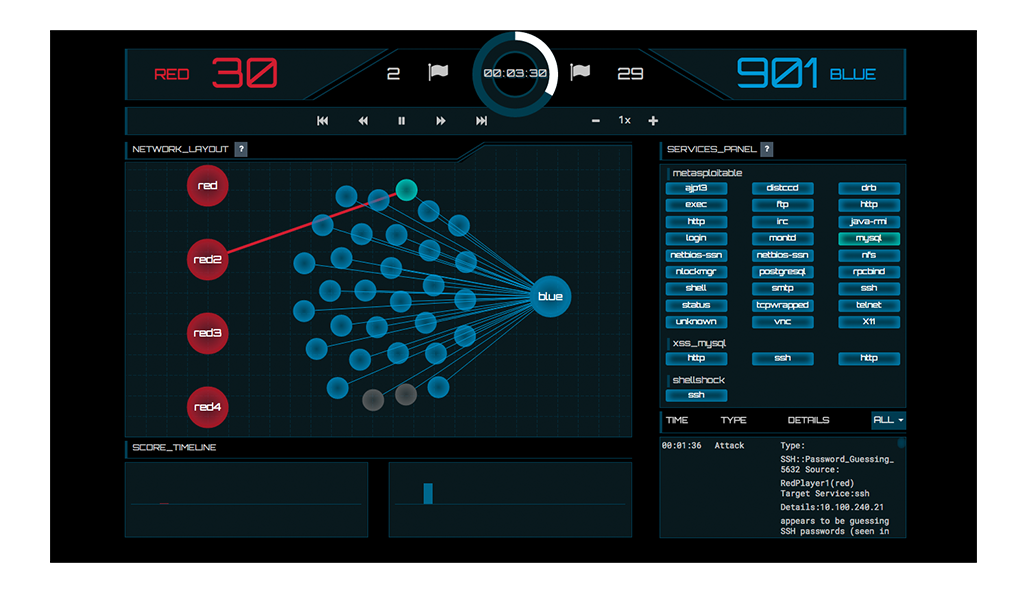This screenshot has height=593, width=1027.
Task: Pause the replay playback
Action: tap(402, 121)
